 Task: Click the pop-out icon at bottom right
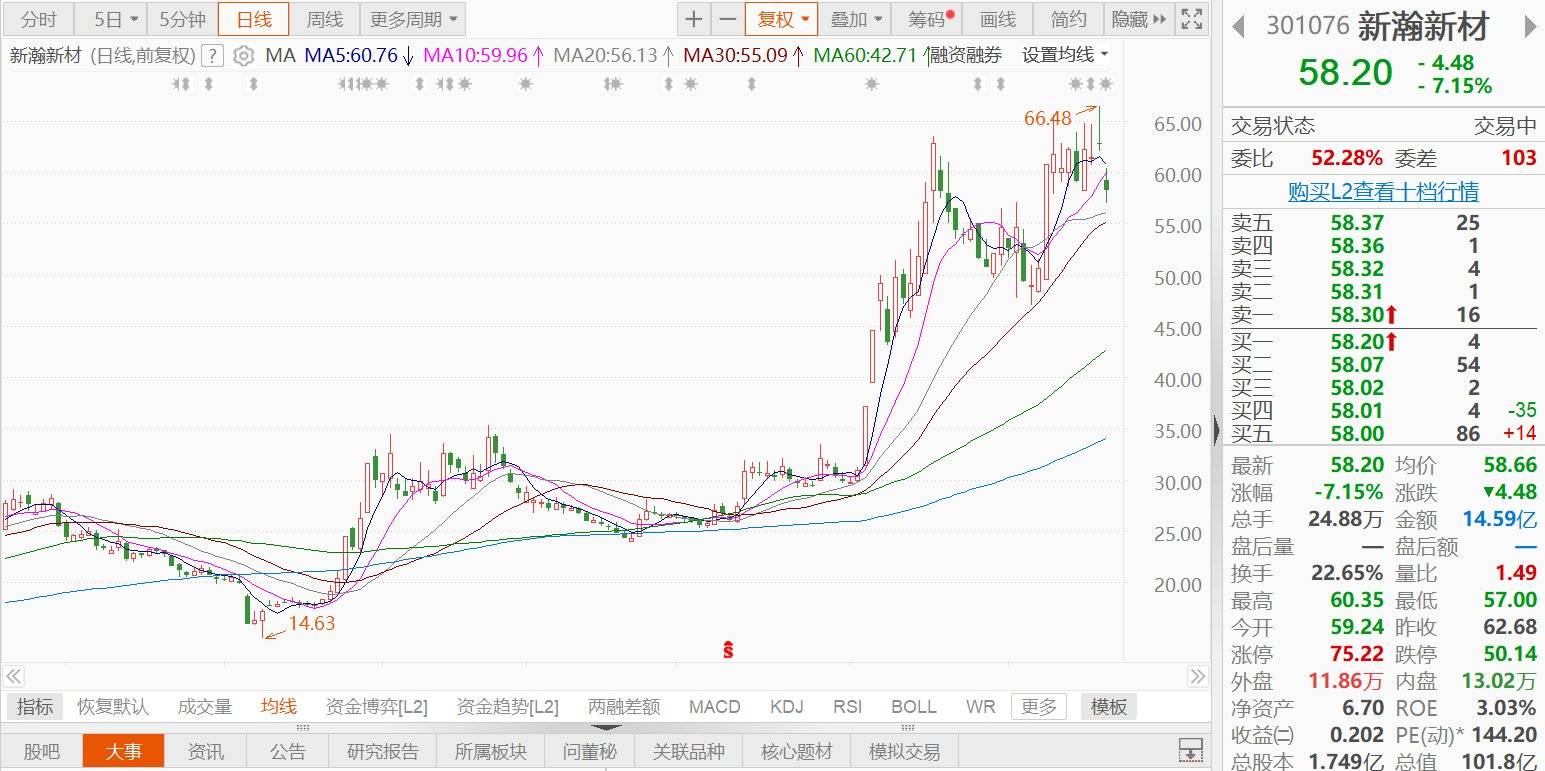point(1190,750)
